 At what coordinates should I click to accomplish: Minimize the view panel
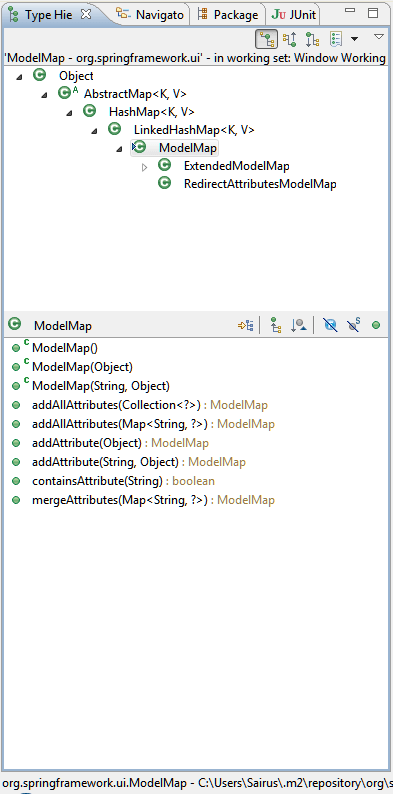(x=350, y=10)
